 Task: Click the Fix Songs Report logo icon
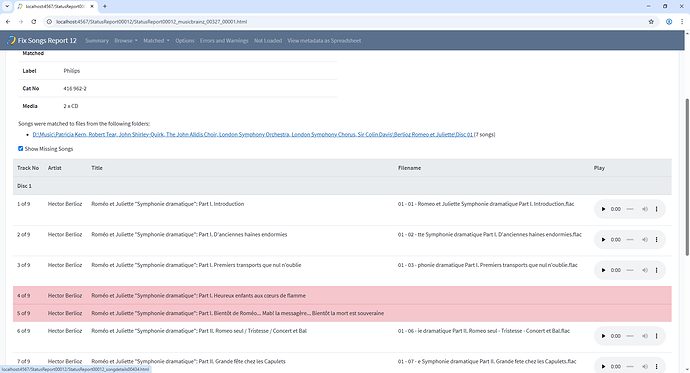pos(11,40)
